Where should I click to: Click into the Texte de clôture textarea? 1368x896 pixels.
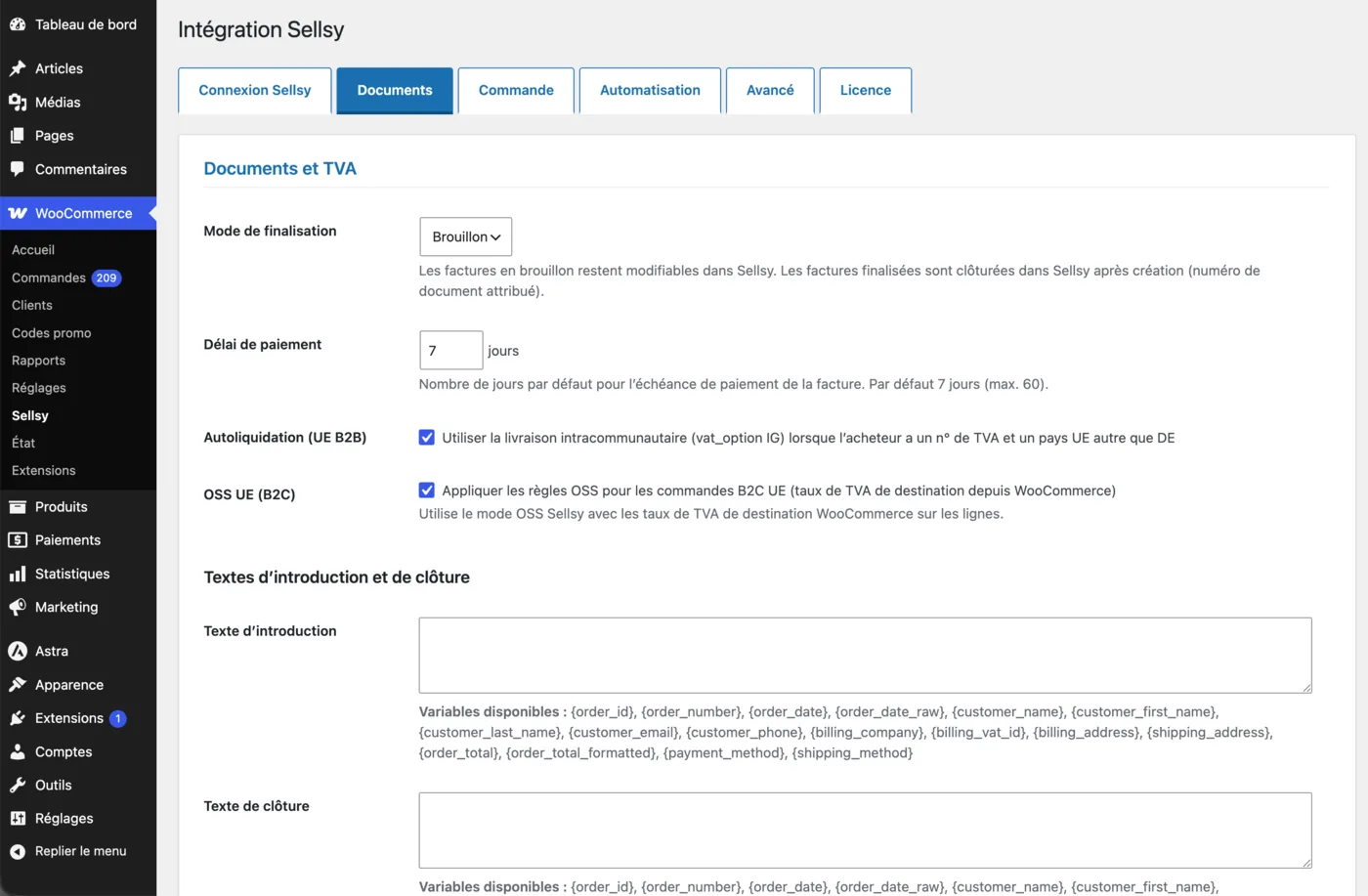click(865, 830)
